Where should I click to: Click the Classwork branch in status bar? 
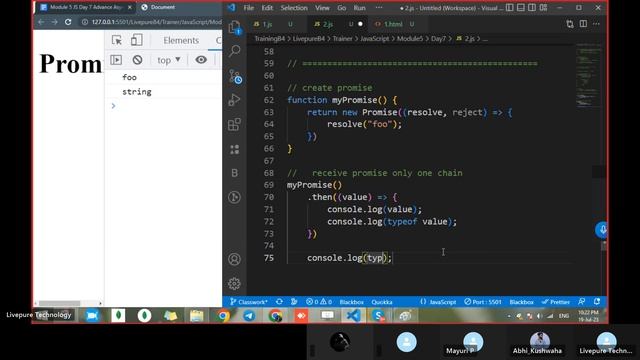pos(249,302)
